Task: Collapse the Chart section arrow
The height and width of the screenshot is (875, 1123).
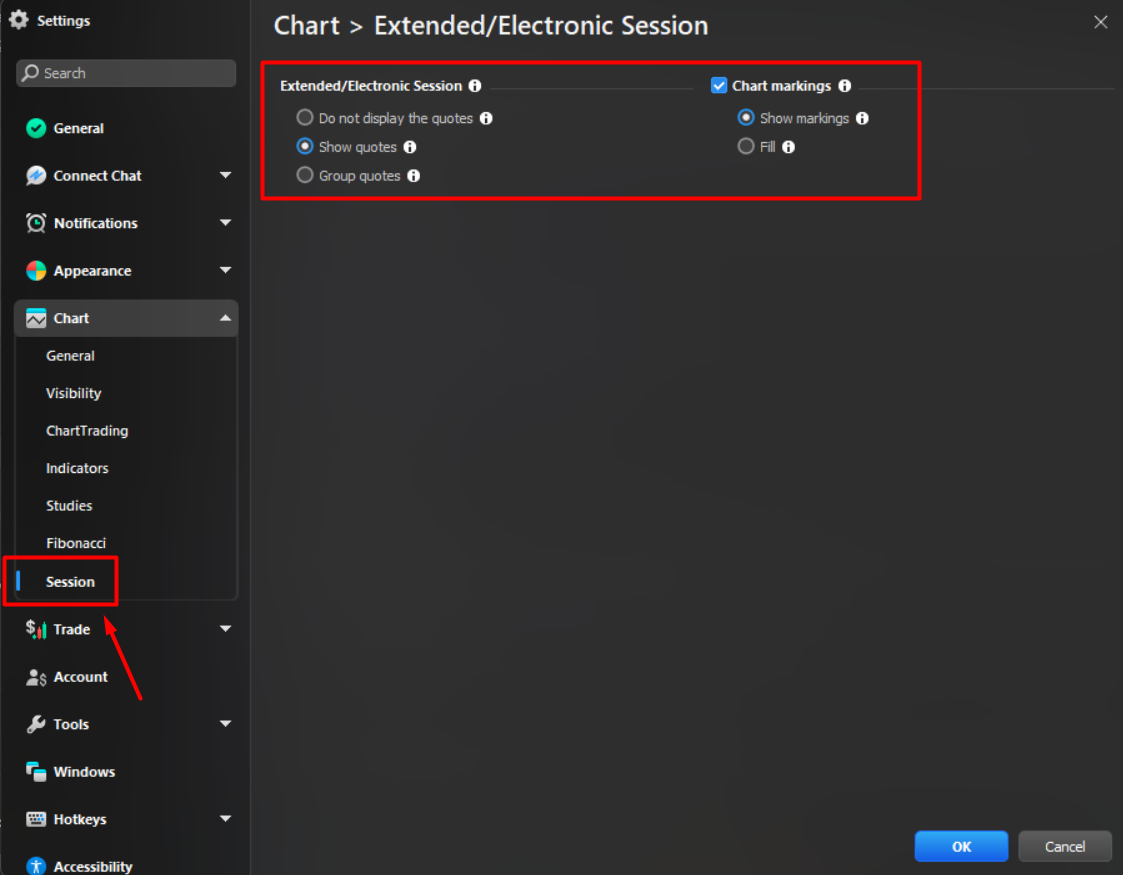Action: 226,318
